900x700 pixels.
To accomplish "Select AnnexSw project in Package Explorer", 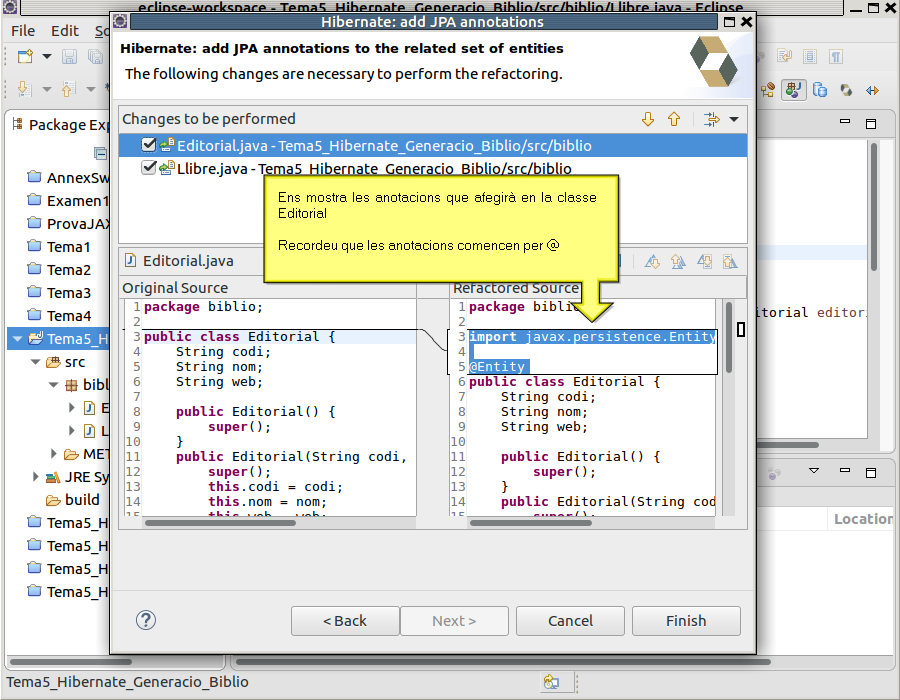I will [x=69, y=178].
